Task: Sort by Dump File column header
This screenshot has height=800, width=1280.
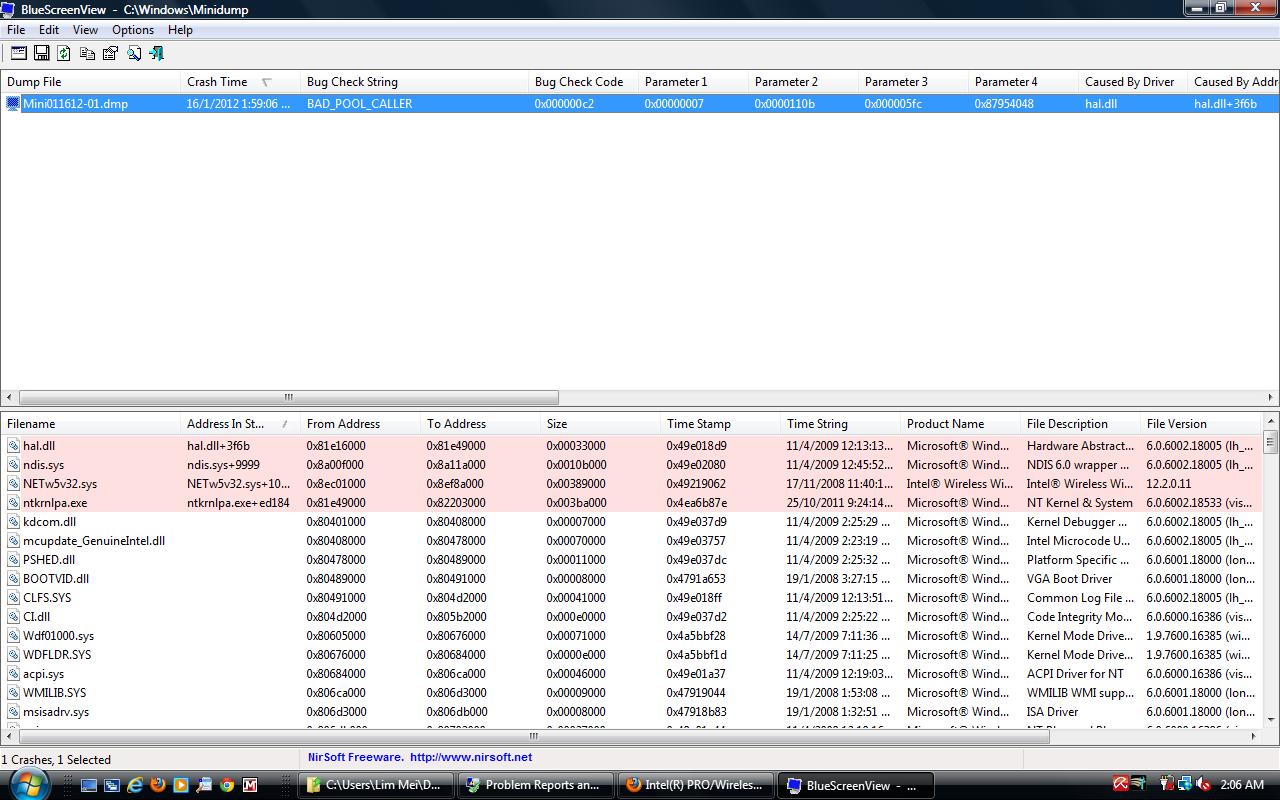Action: (90, 82)
